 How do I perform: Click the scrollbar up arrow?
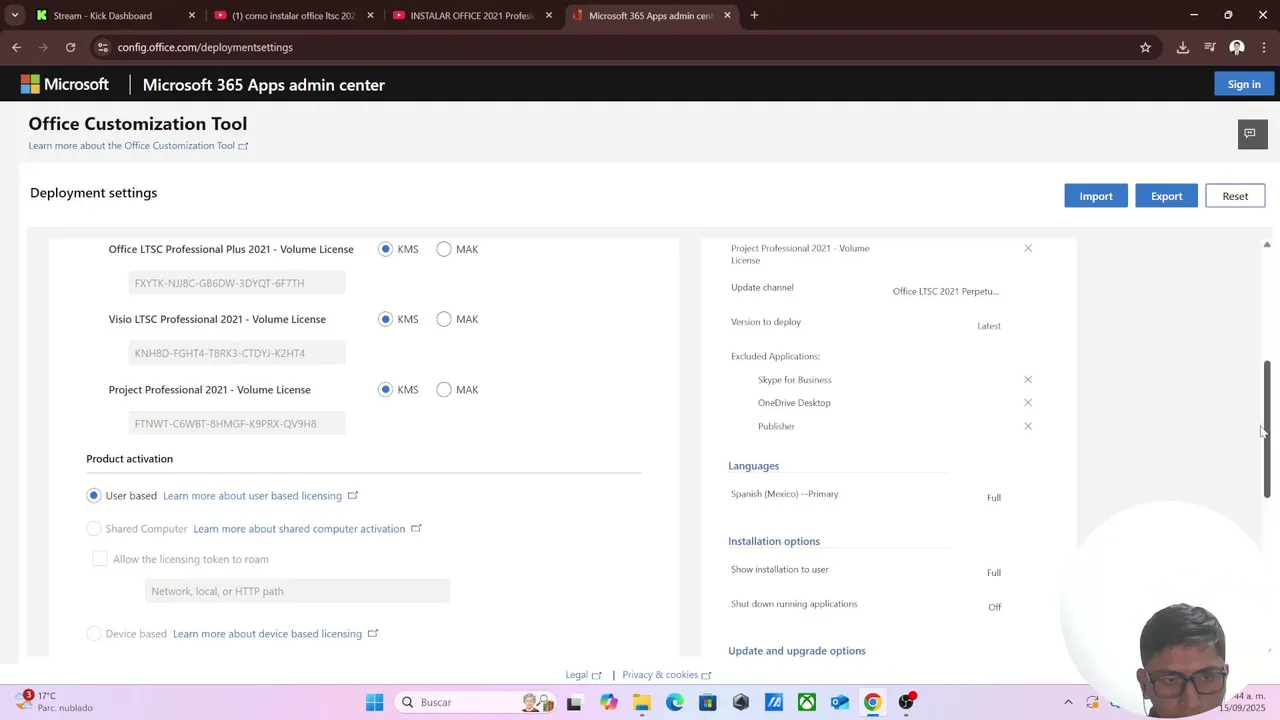(1267, 244)
